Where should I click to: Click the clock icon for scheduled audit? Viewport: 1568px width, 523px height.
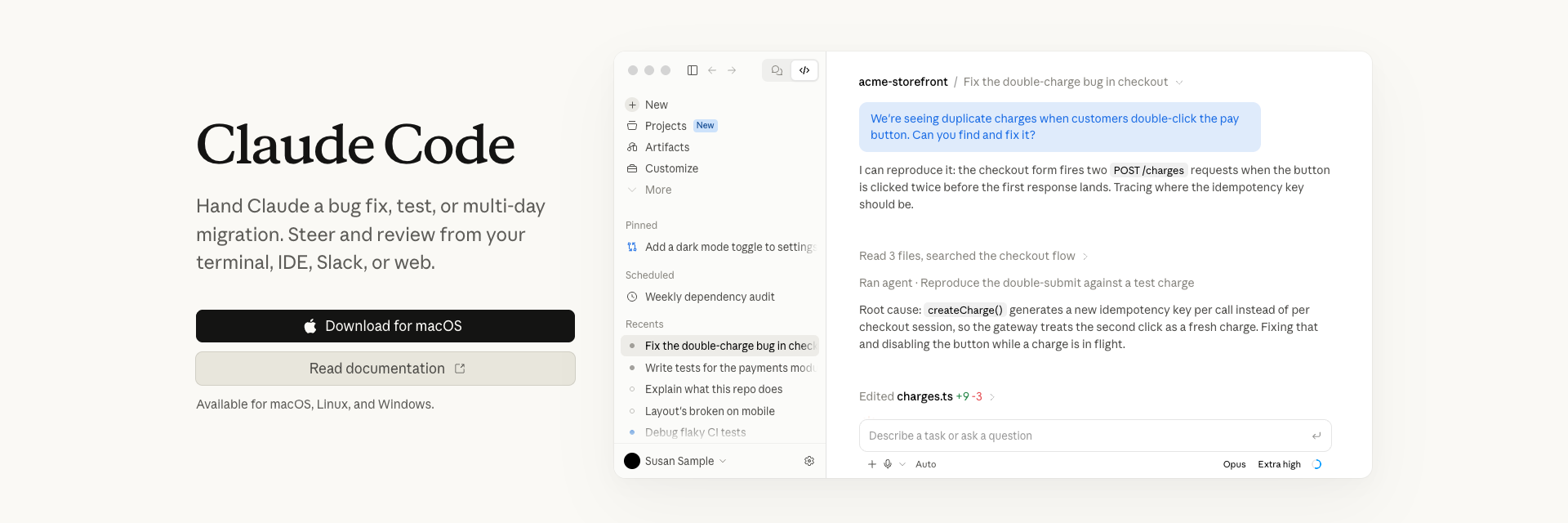632,297
